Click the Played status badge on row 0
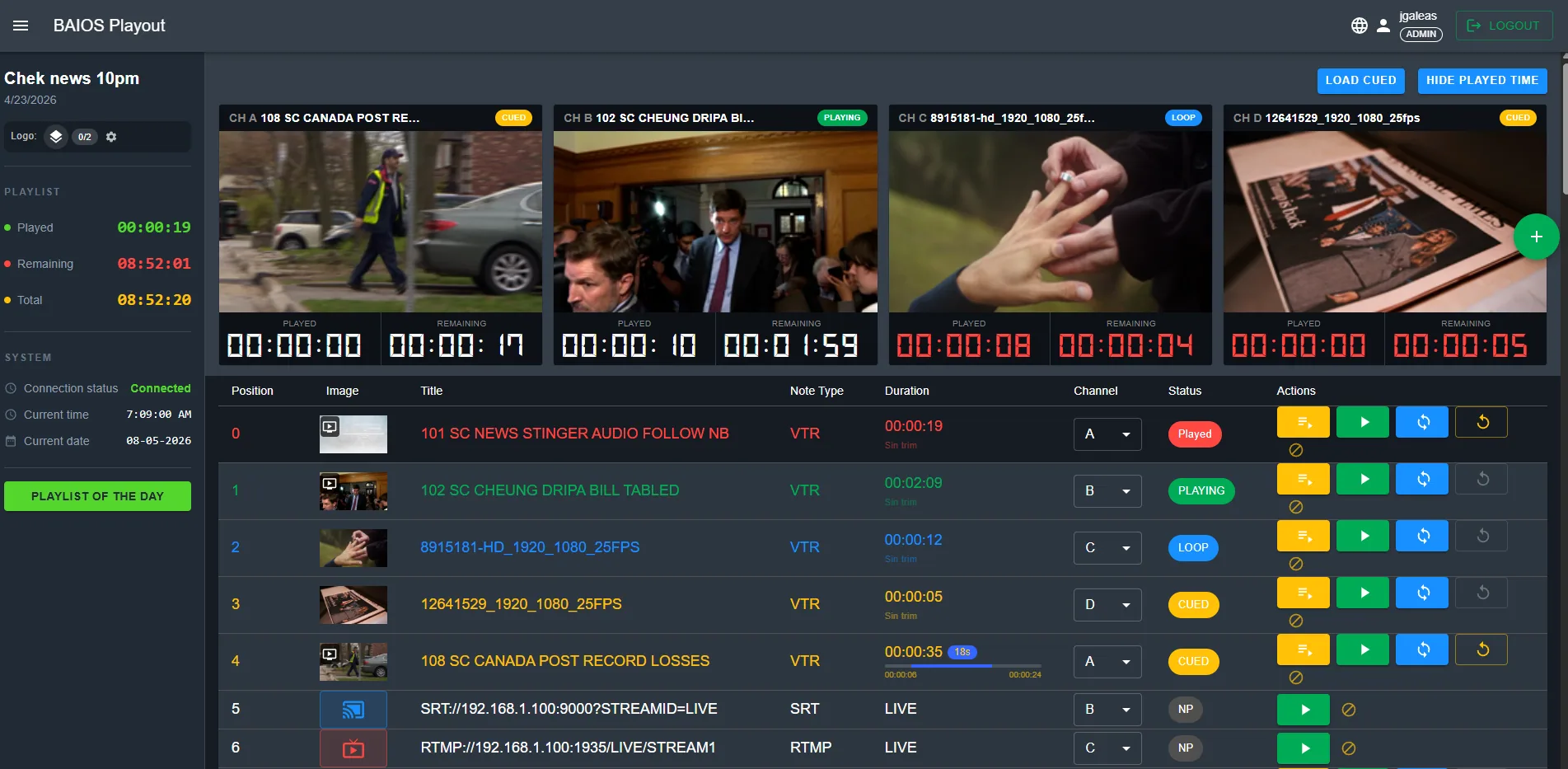 pyautogui.click(x=1194, y=434)
